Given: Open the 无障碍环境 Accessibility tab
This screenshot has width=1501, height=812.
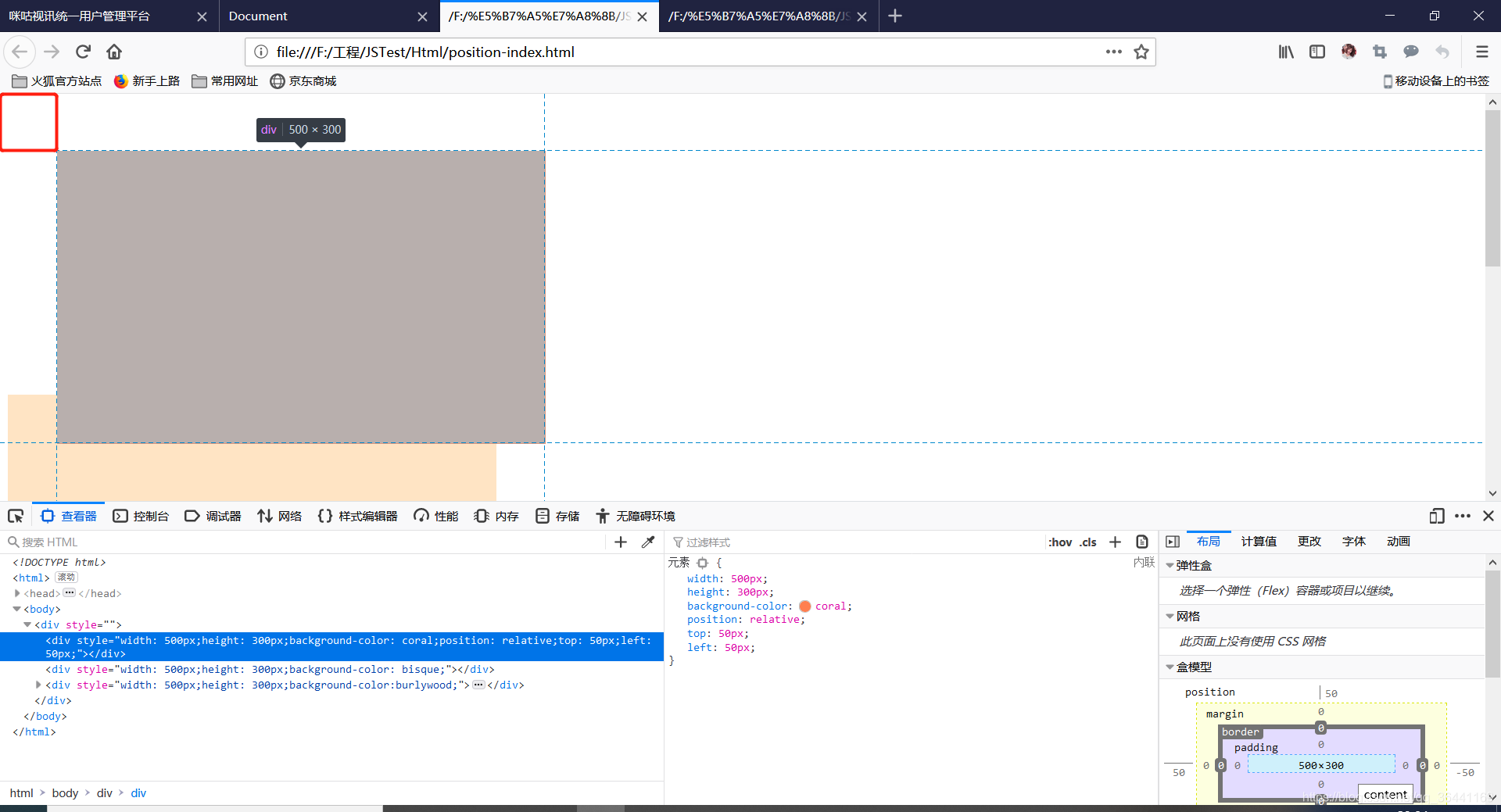Looking at the screenshot, I should (x=635, y=516).
